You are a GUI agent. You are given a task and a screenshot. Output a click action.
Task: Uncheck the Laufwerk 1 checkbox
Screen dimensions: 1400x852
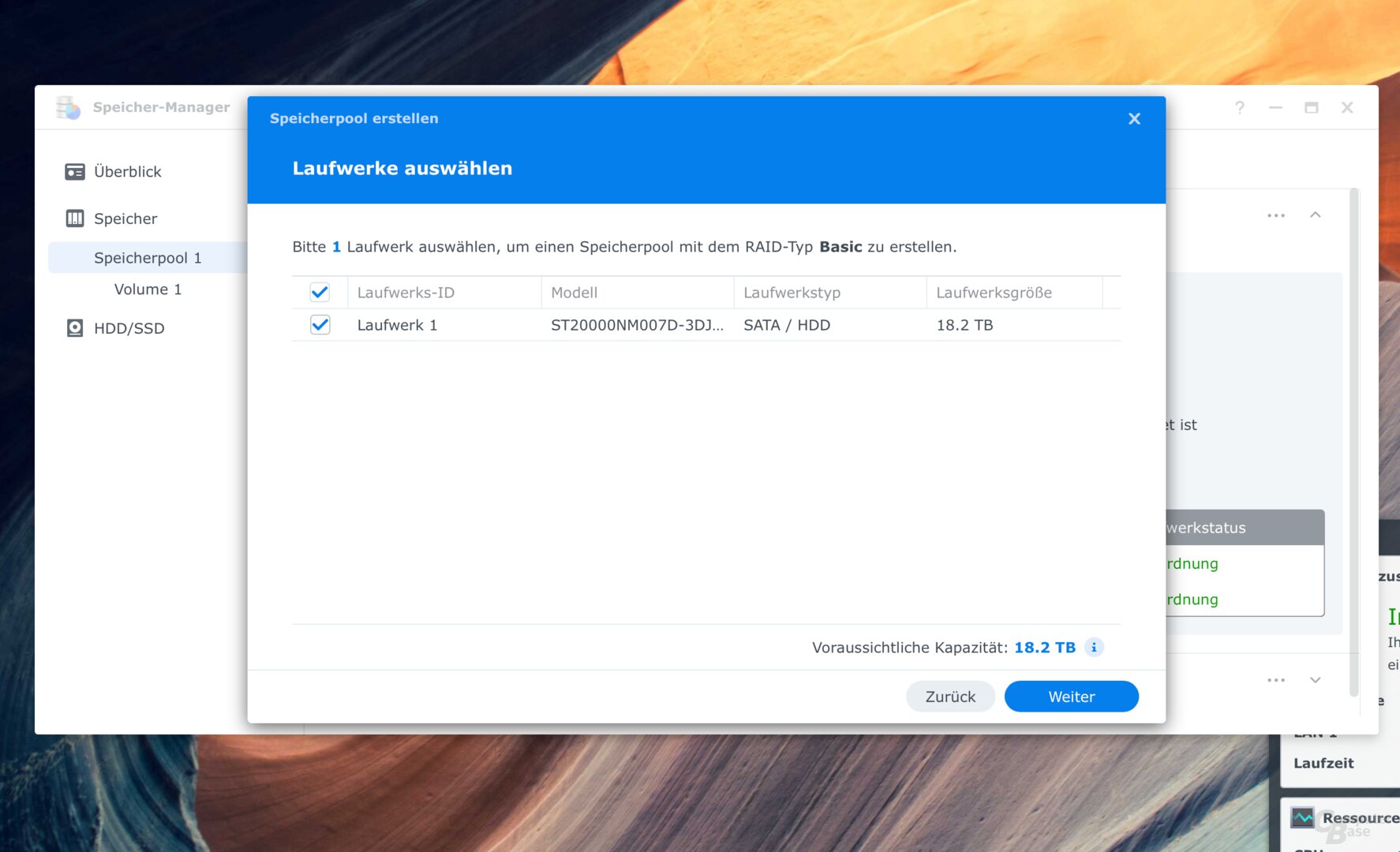[320, 324]
